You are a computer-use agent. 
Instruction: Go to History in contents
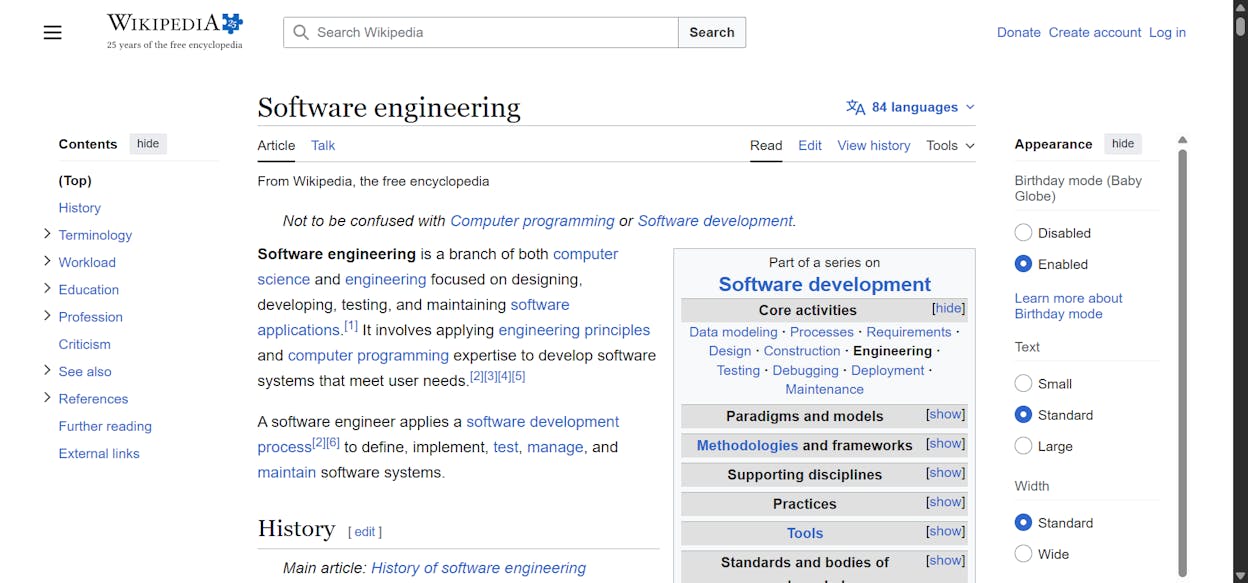[80, 208]
